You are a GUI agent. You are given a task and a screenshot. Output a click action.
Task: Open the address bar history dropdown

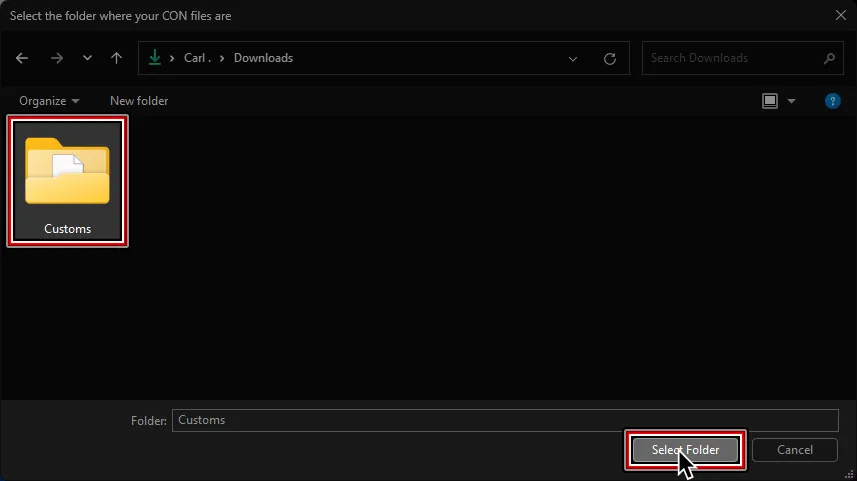coord(573,58)
